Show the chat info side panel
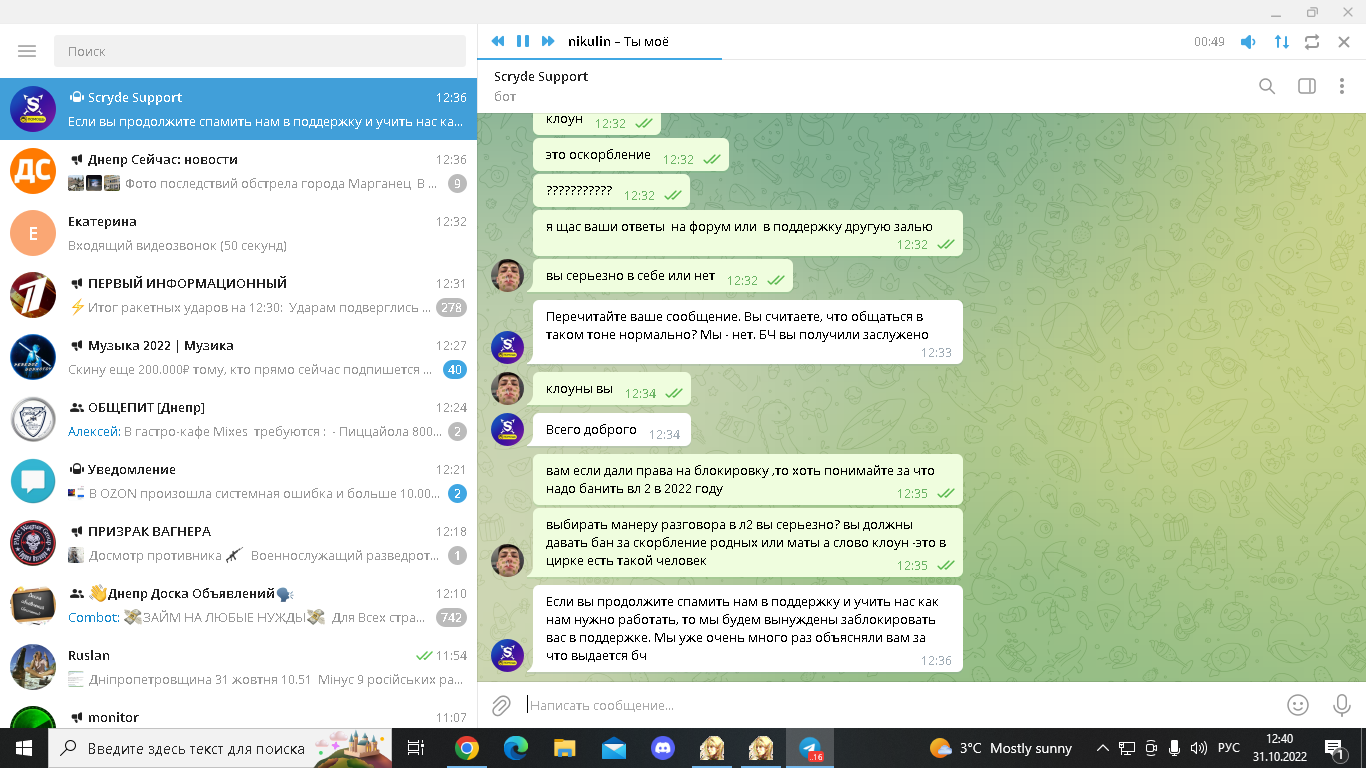The width and height of the screenshot is (1366, 768). 1306,86
